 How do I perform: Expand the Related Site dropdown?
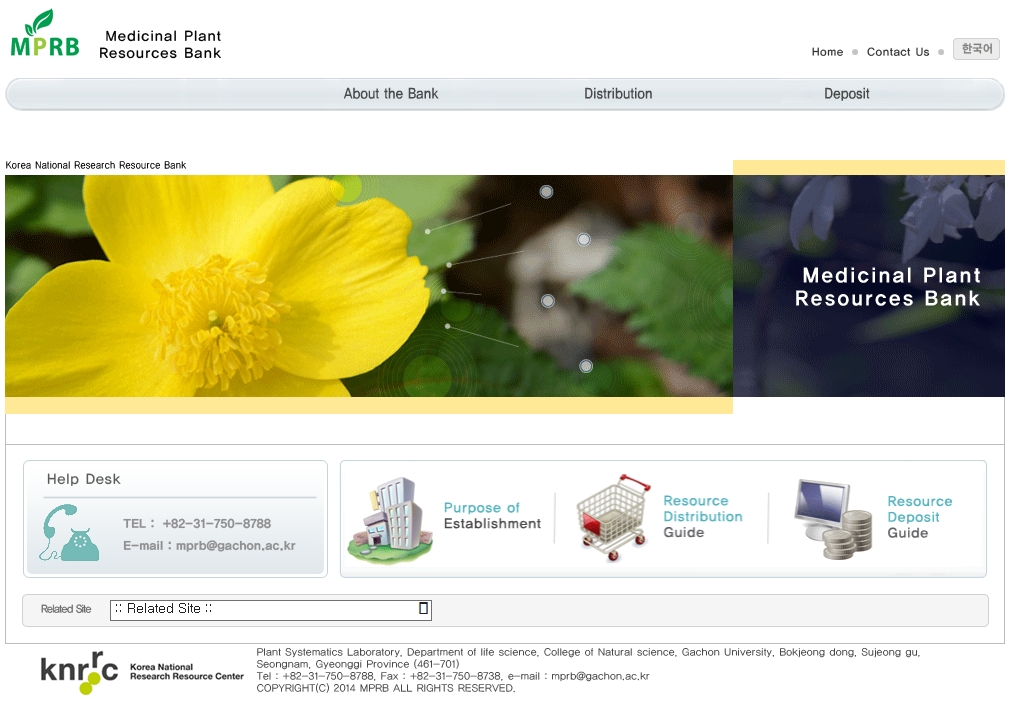point(270,609)
